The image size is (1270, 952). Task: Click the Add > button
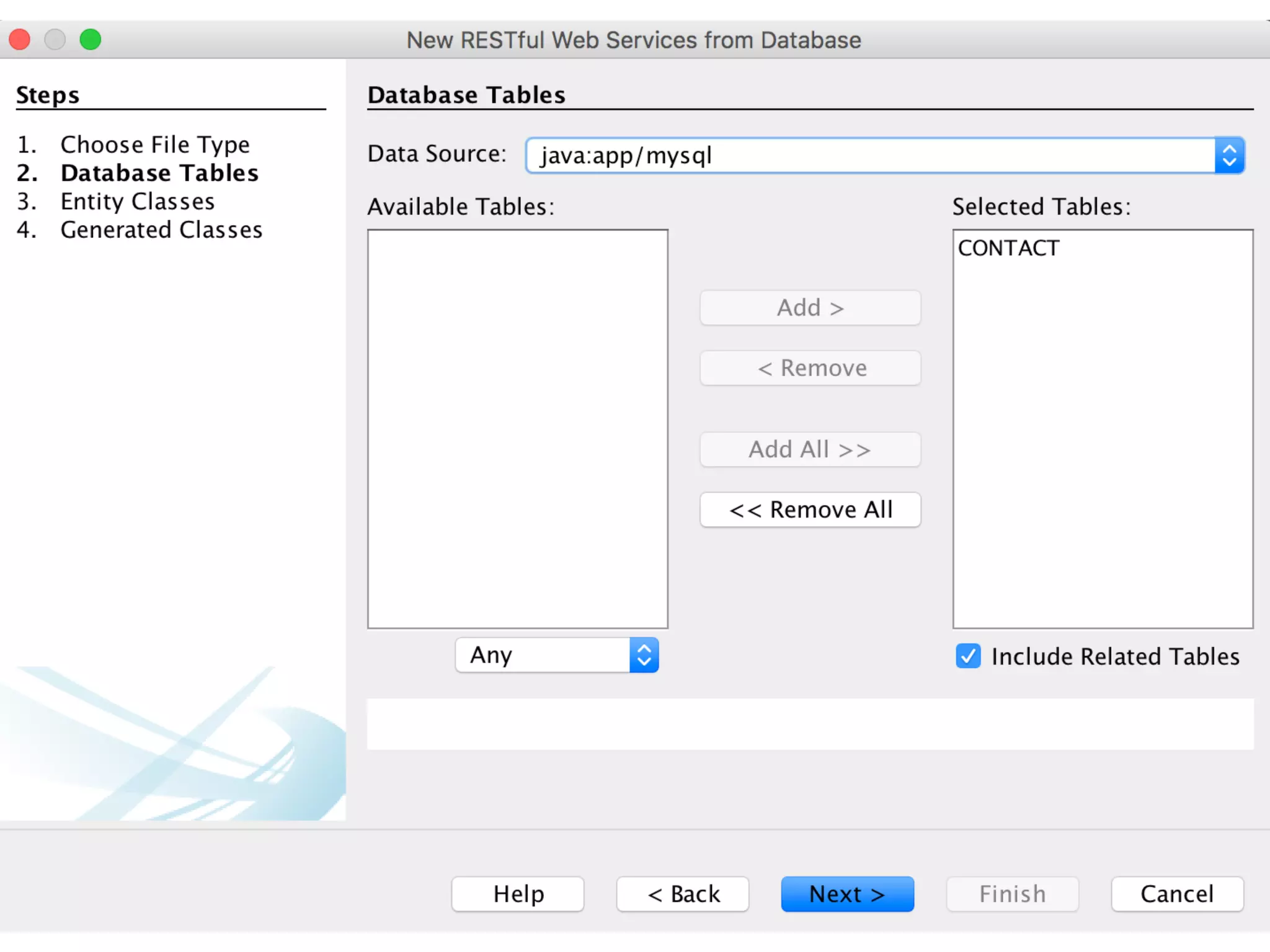point(810,307)
